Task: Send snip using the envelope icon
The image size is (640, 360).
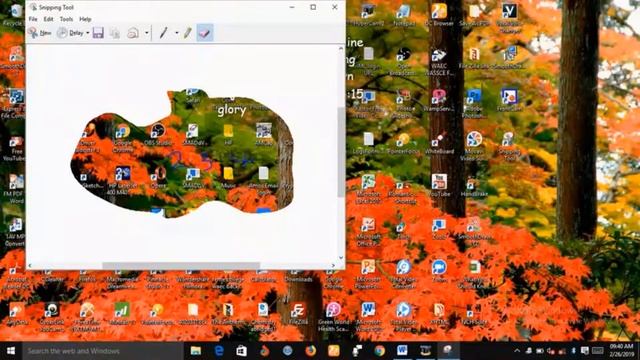Action: click(x=133, y=33)
